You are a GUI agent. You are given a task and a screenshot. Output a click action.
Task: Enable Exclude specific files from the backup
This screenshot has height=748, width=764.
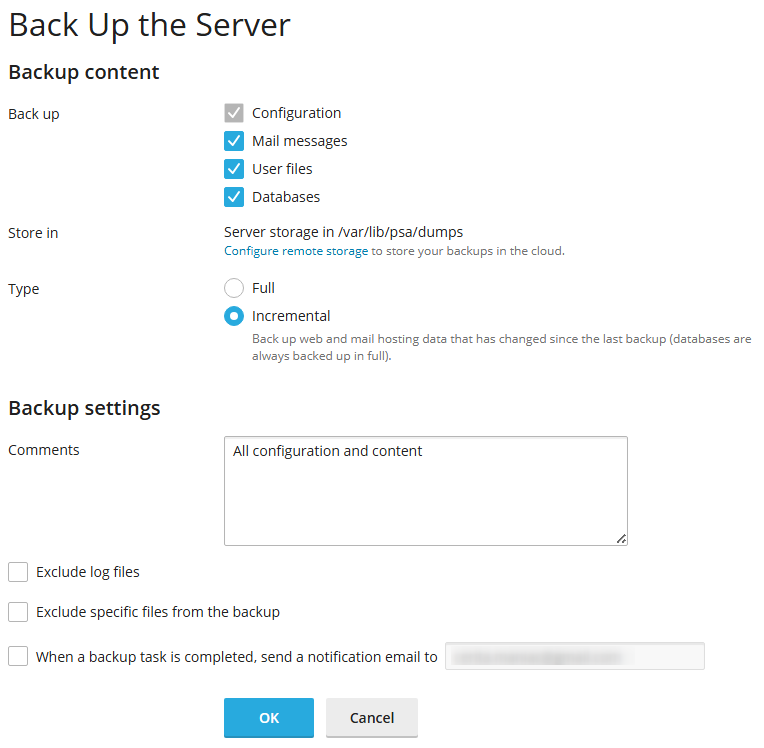(x=18, y=612)
